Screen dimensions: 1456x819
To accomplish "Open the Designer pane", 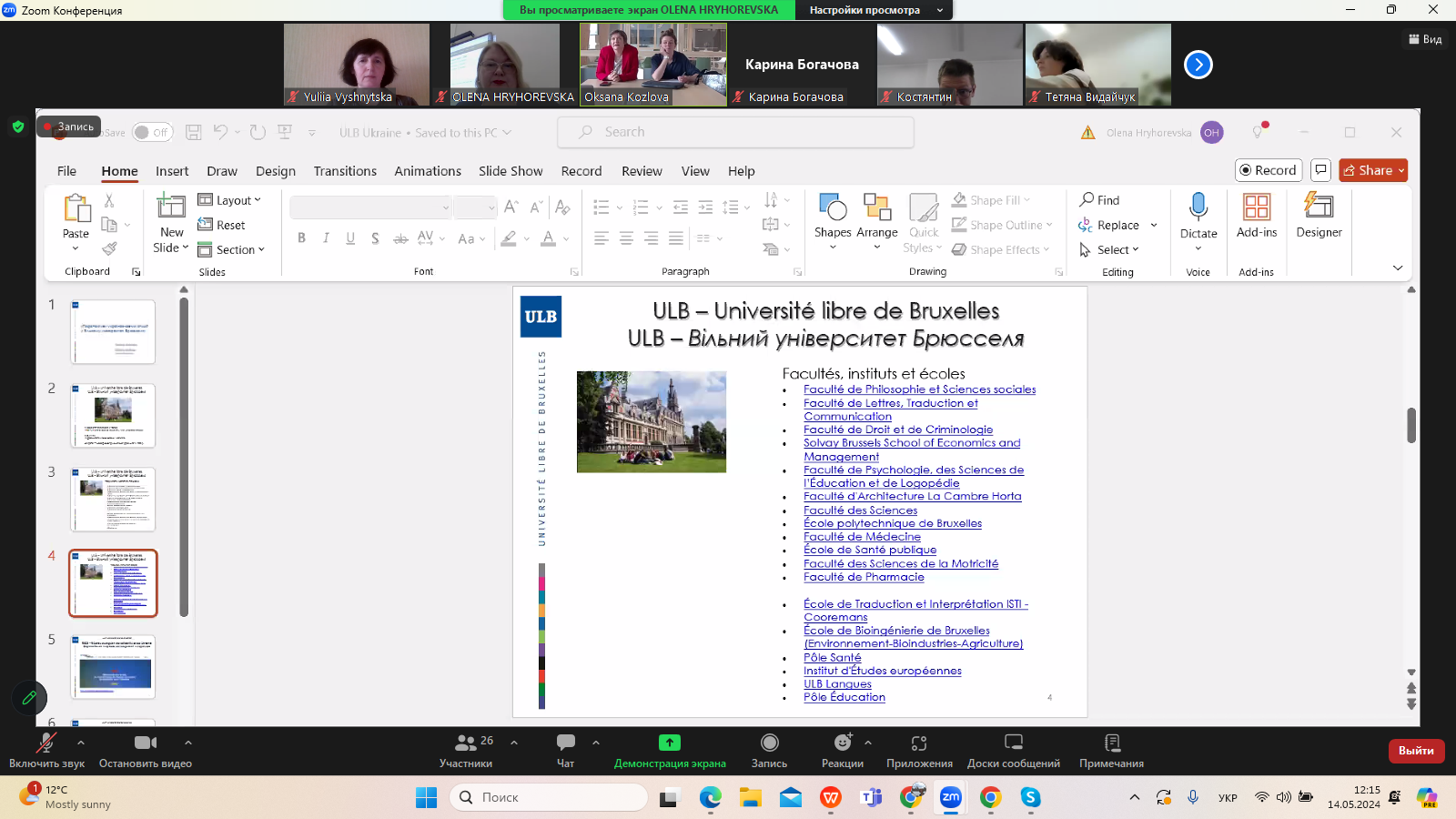I will (1319, 216).
